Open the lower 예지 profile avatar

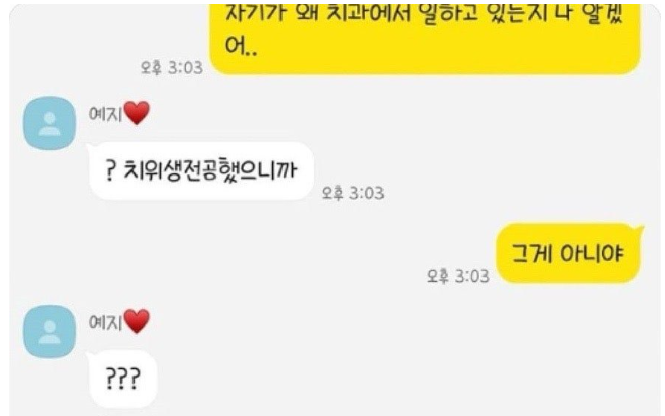pyautogui.click(x=49, y=331)
